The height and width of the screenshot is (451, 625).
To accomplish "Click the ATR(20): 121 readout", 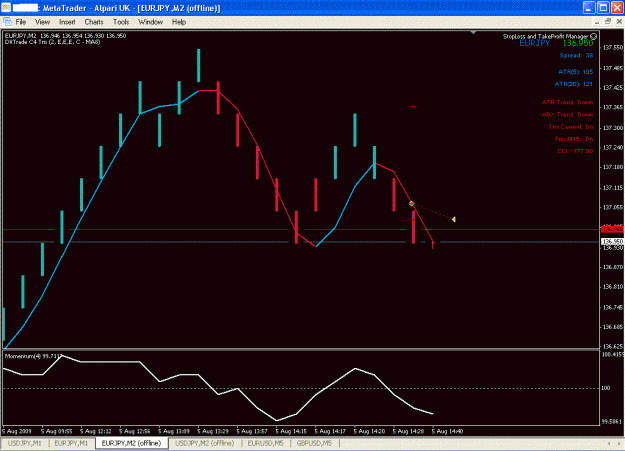I will pos(574,84).
